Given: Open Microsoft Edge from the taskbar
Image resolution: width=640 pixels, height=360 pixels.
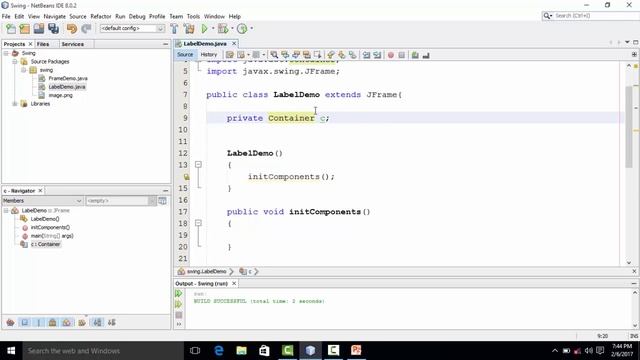Looking at the screenshot, I should (x=219, y=351).
